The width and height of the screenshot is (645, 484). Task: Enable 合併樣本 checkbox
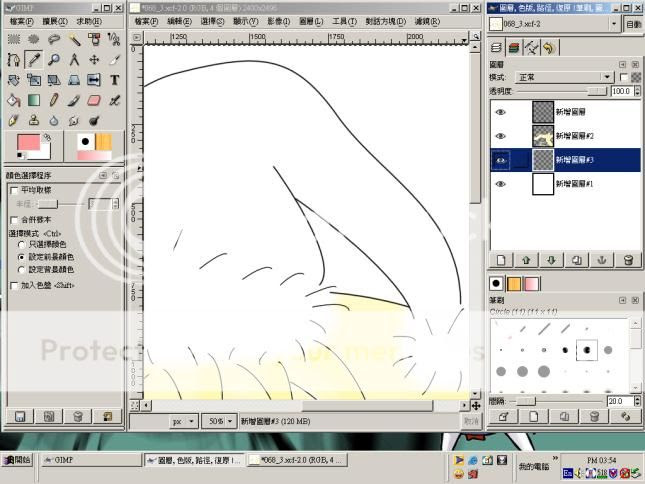pyautogui.click(x=14, y=220)
